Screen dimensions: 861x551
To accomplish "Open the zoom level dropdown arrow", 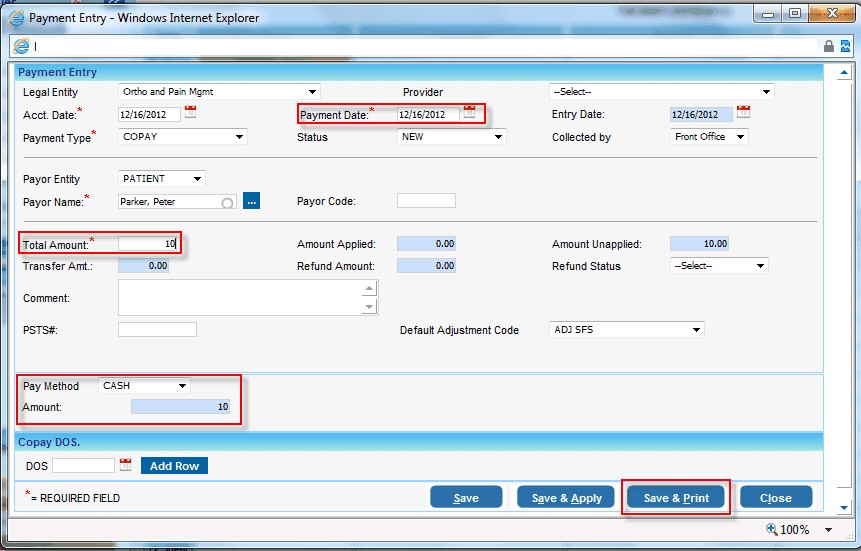I will pos(828,530).
